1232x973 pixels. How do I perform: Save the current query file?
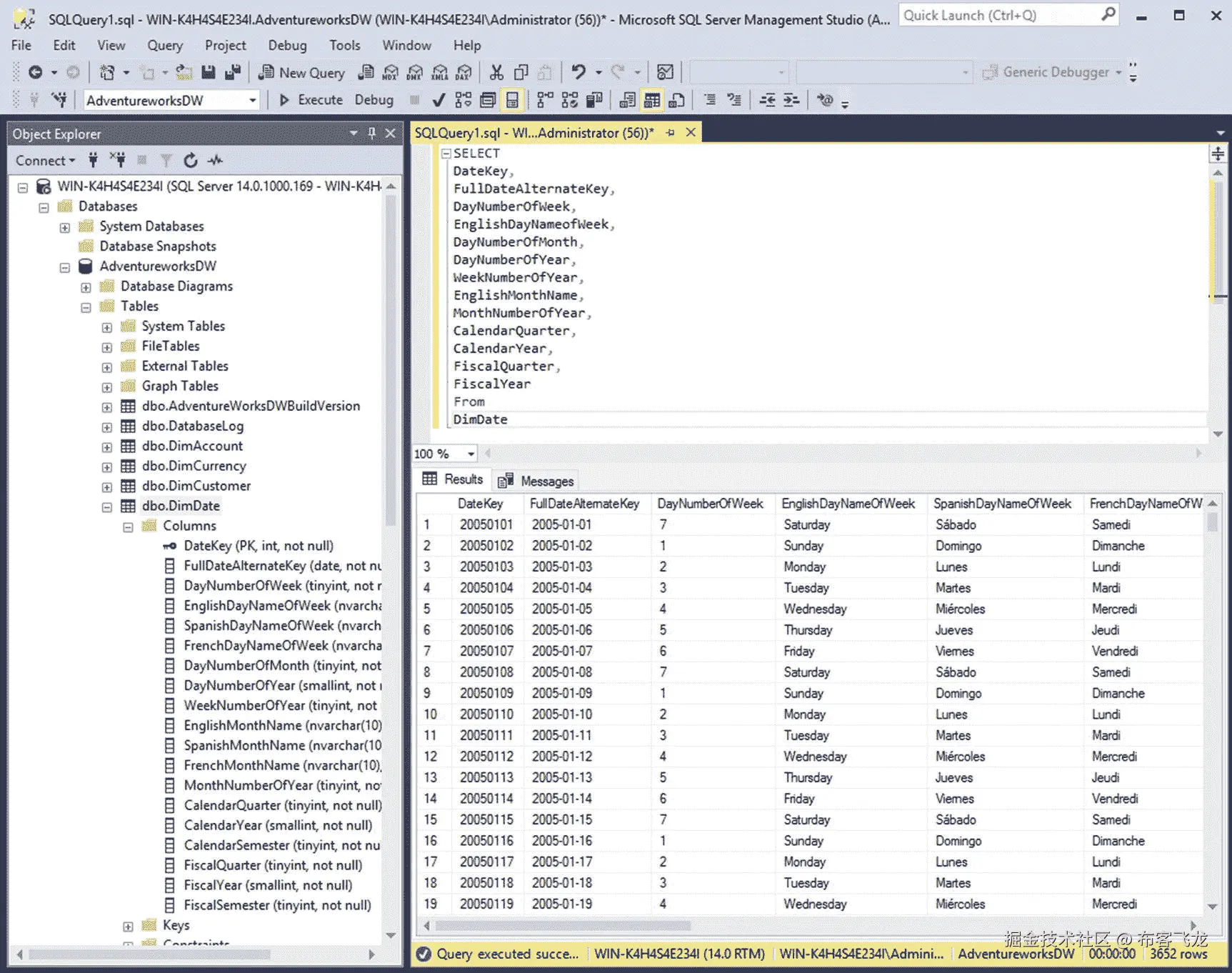pos(208,71)
